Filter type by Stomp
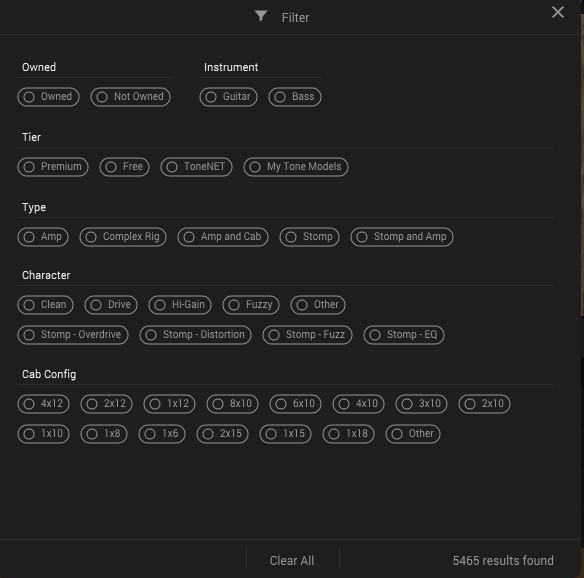 [x=309, y=237]
